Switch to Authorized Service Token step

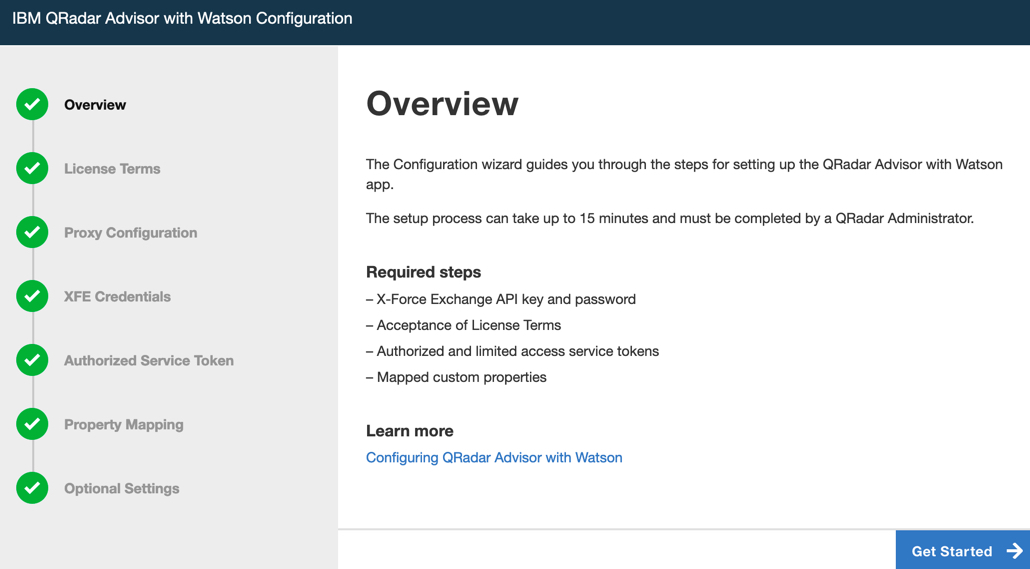click(149, 361)
